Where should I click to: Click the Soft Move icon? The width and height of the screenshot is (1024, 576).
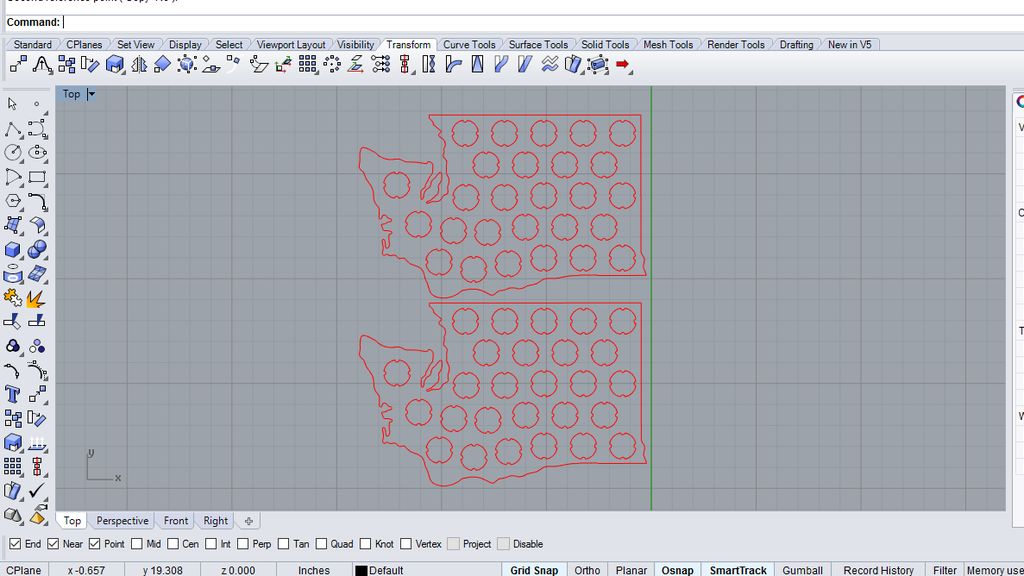(42, 64)
